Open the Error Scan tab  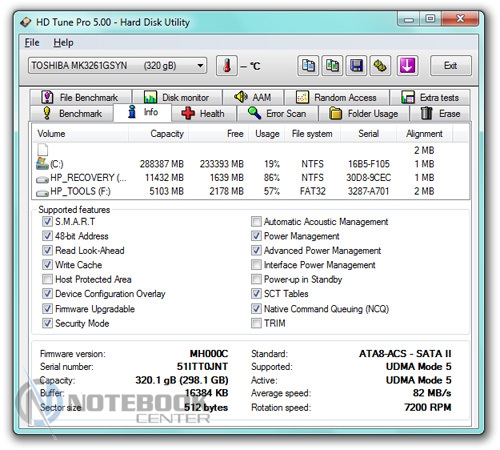click(277, 113)
